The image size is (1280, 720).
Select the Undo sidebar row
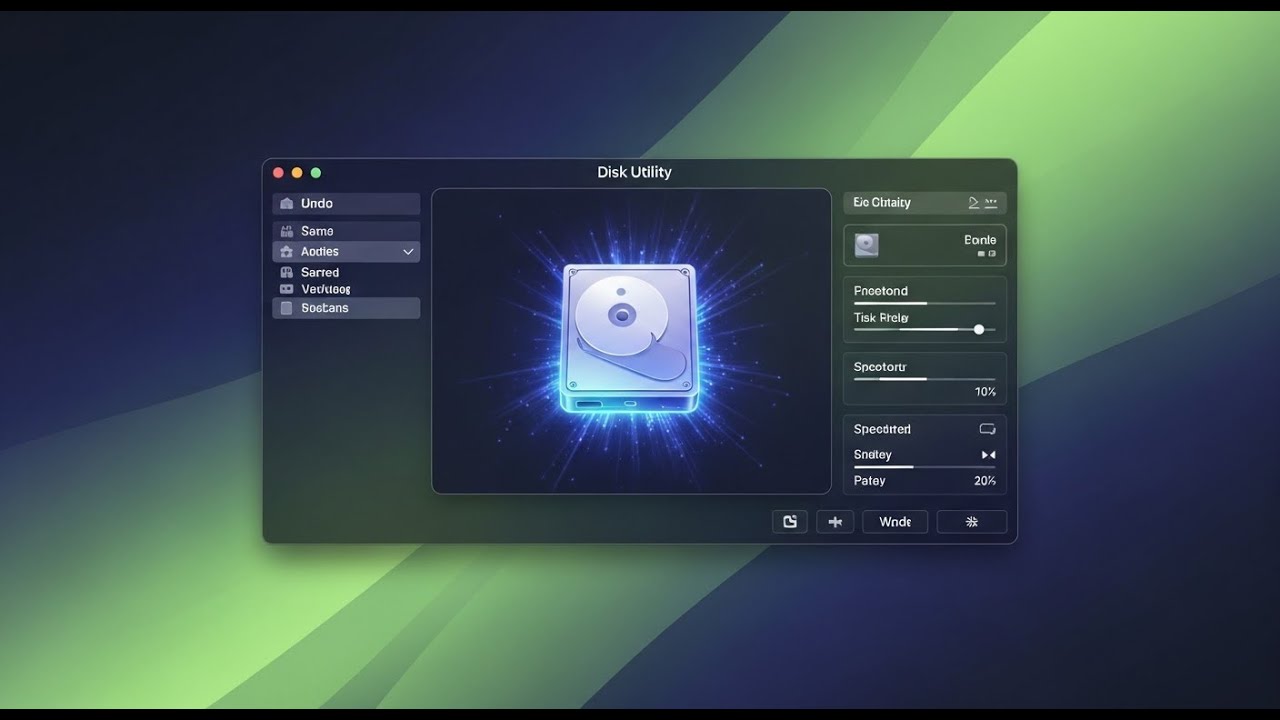click(x=346, y=203)
